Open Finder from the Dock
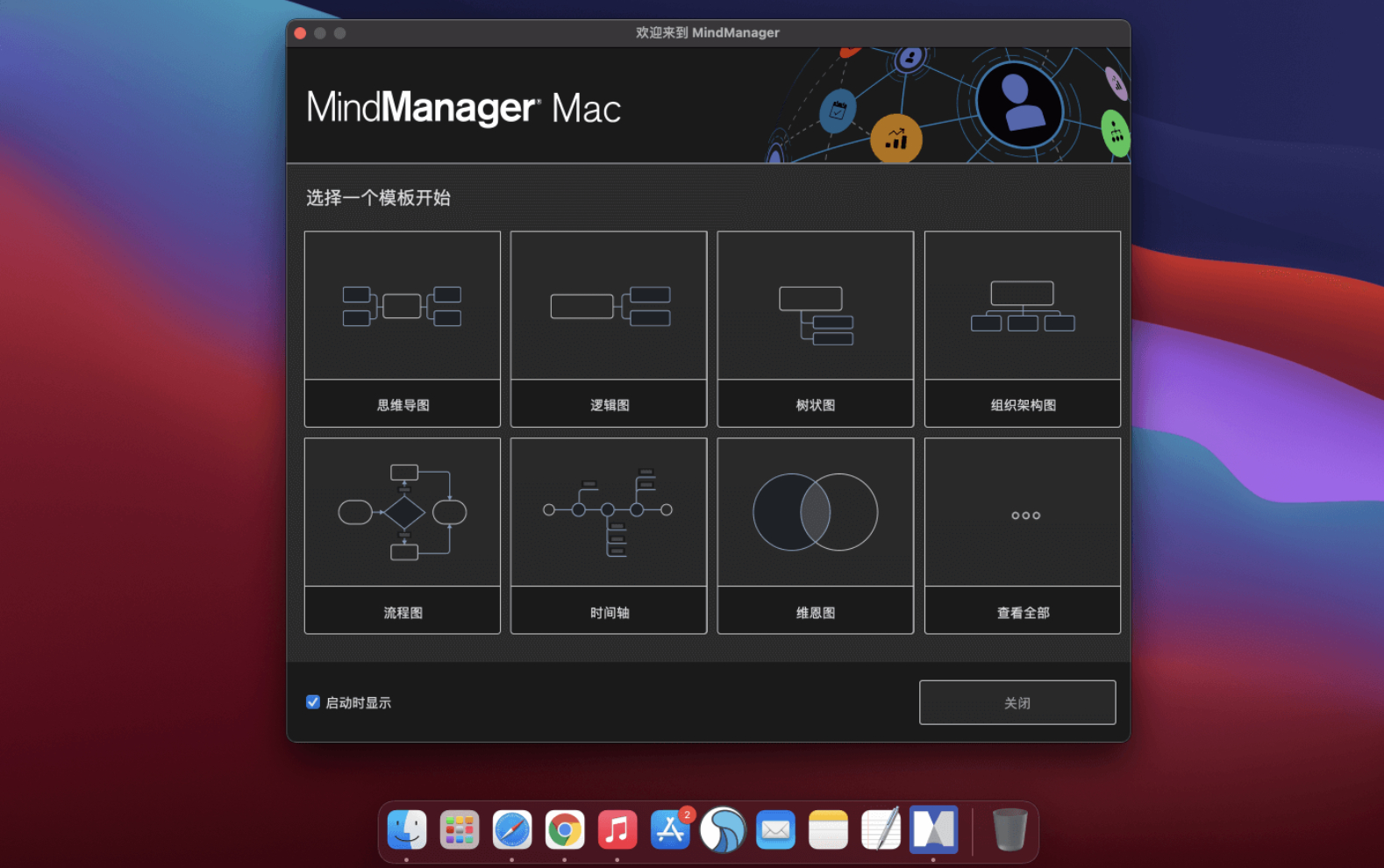The image size is (1384, 868). [x=407, y=829]
